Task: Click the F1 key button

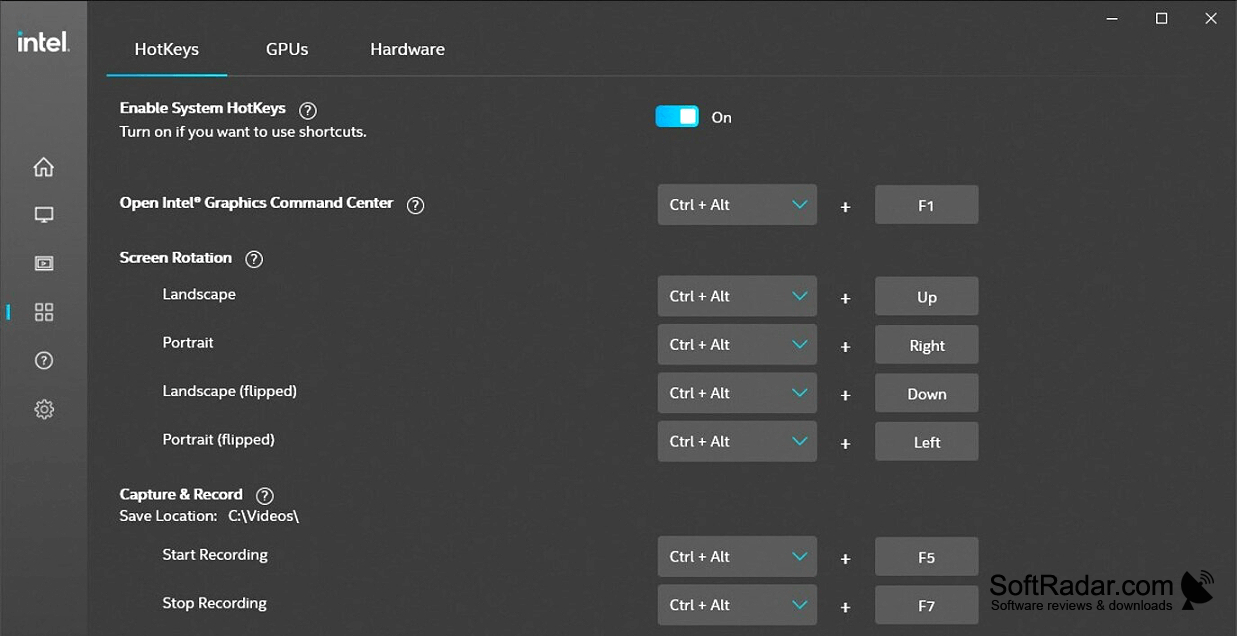Action: (926, 205)
